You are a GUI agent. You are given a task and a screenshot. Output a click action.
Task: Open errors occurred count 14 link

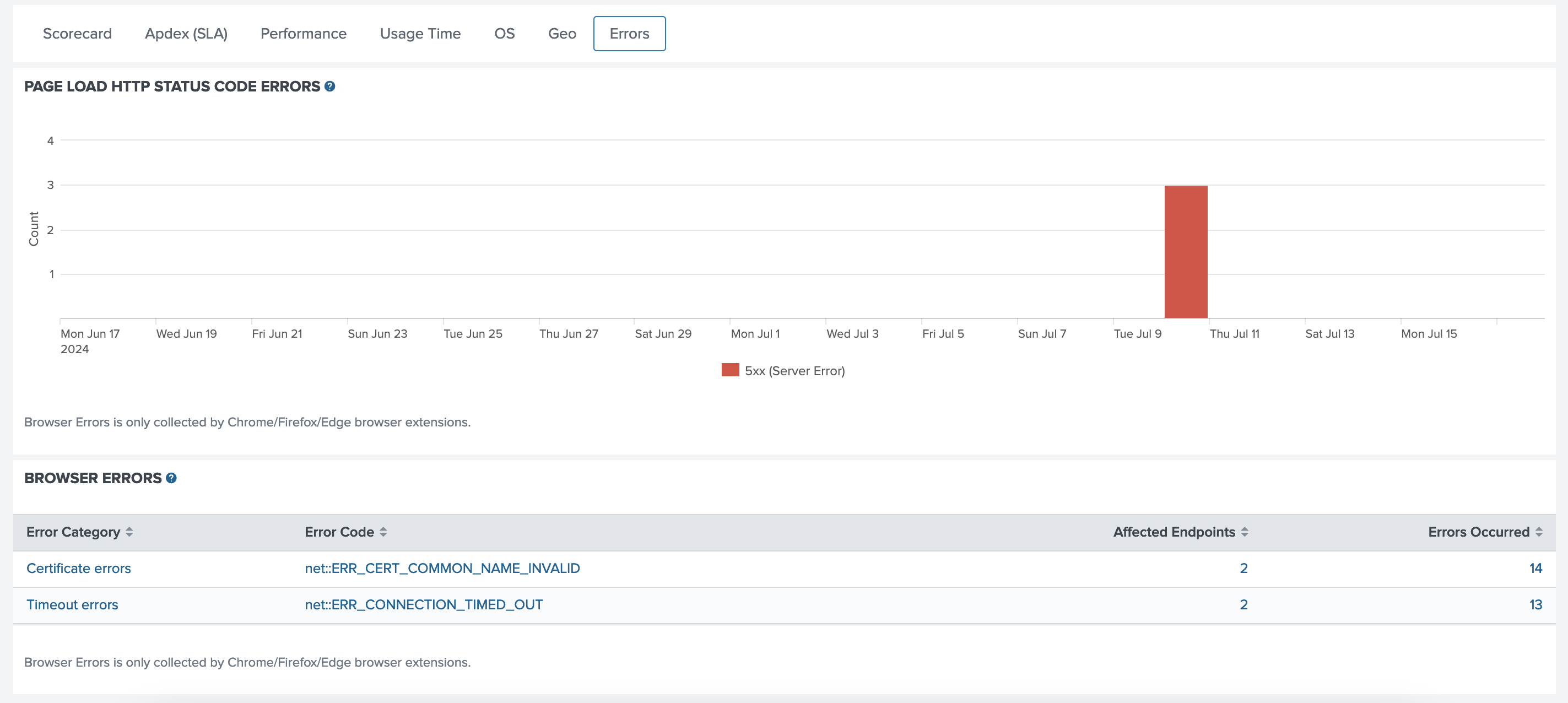[x=1534, y=568]
